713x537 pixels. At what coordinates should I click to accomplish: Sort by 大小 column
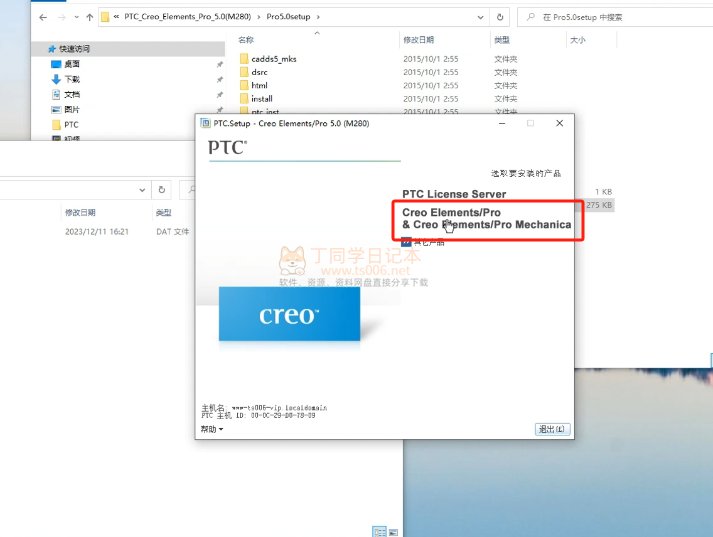[x=577, y=40]
